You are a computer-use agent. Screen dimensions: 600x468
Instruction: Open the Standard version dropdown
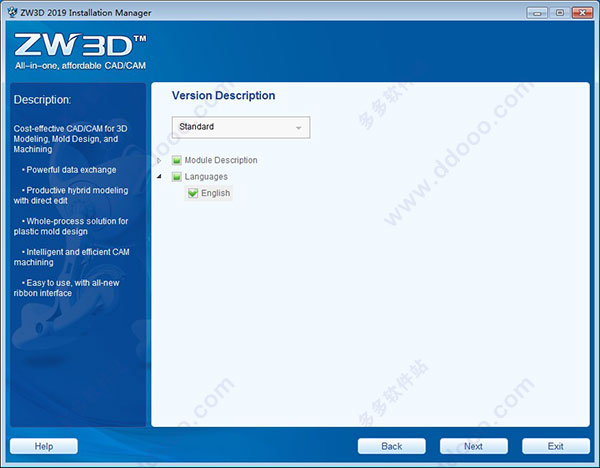click(x=241, y=127)
